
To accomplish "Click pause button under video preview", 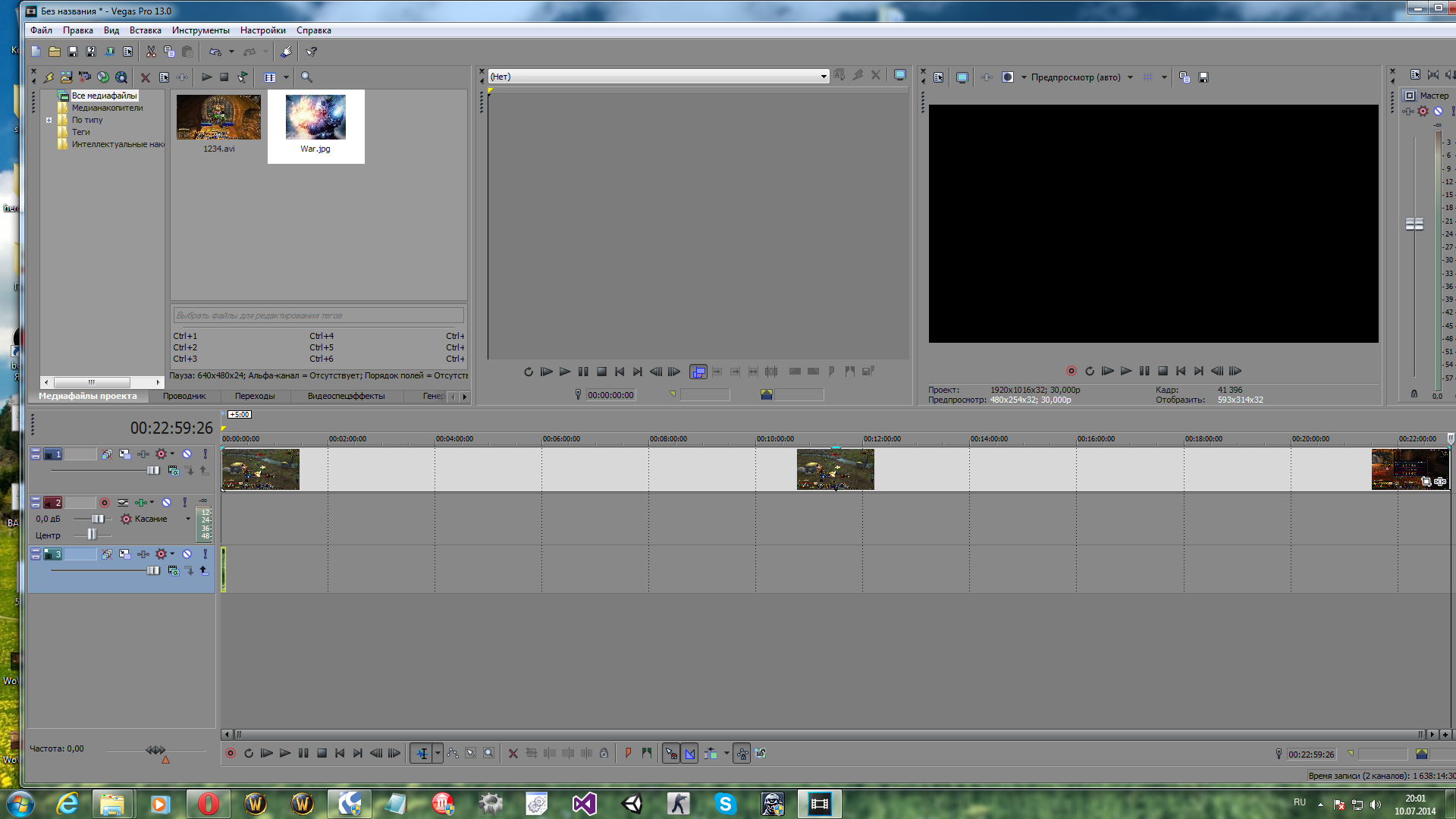I will [x=1144, y=371].
